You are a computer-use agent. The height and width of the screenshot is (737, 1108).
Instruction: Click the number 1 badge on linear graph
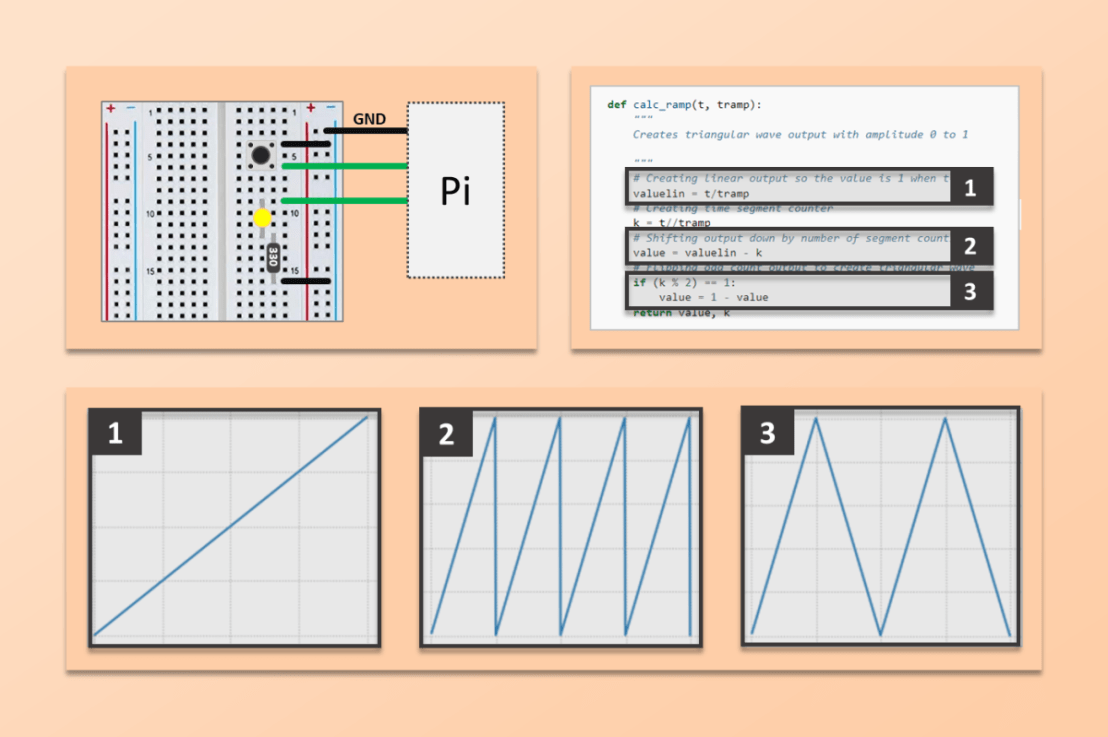tap(116, 434)
